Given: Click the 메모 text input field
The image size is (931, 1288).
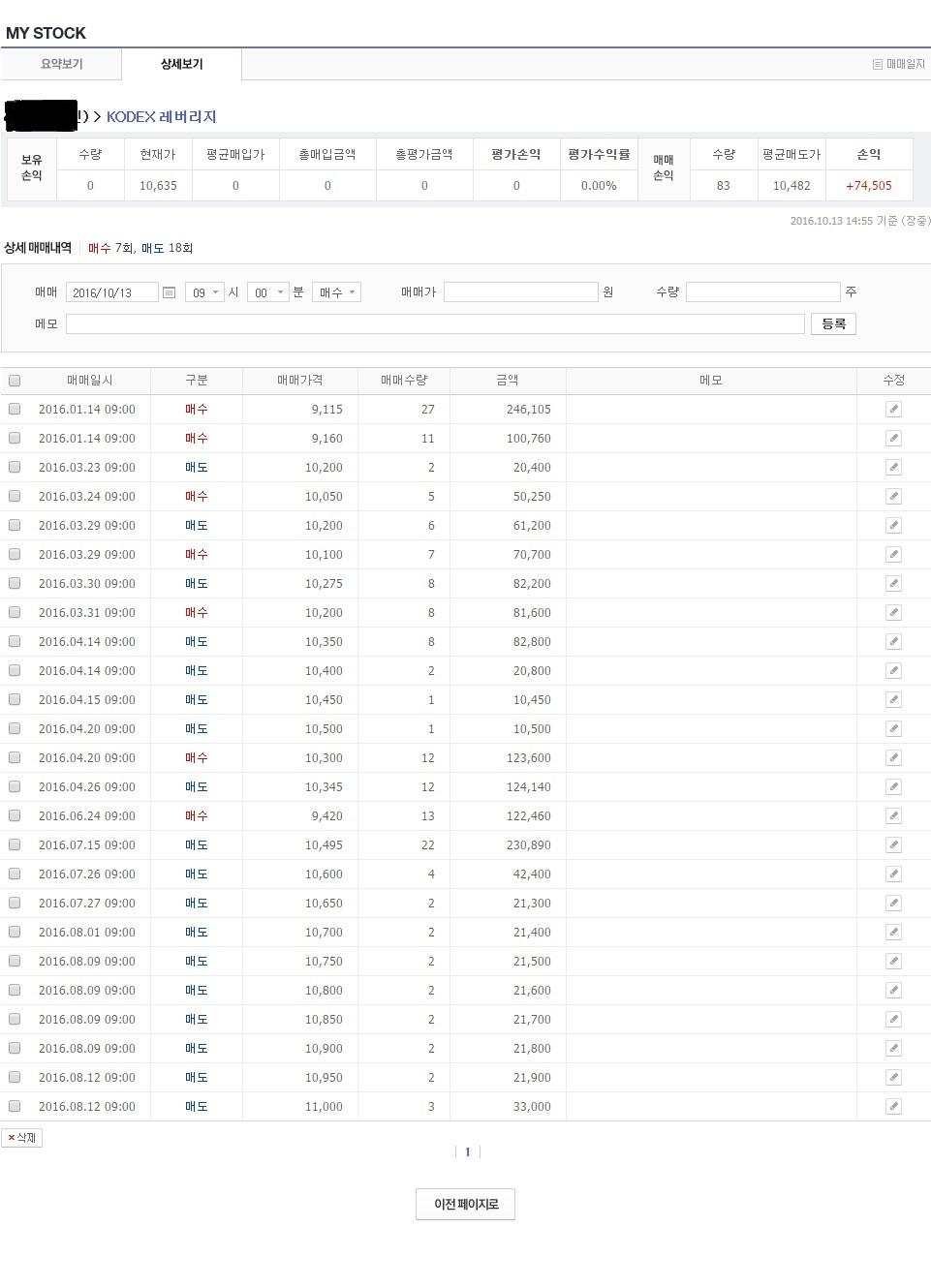Looking at the screenshot, I should tap(435, 323).
